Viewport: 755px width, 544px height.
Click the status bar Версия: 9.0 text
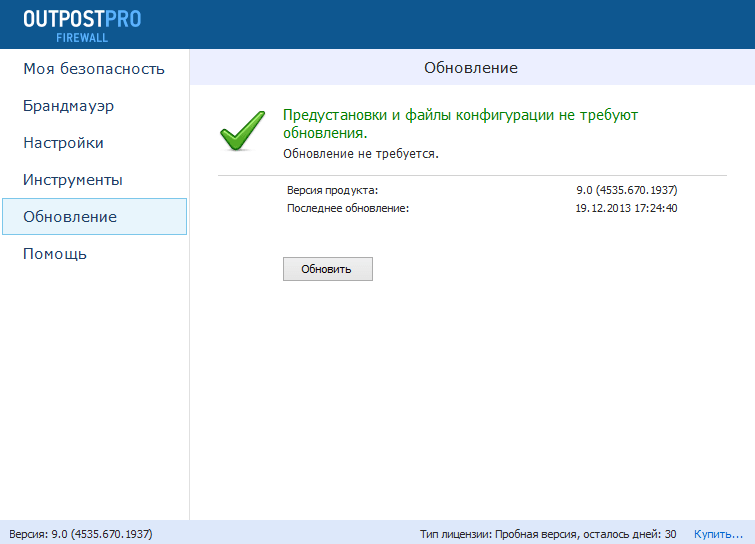tap(81, 534)
